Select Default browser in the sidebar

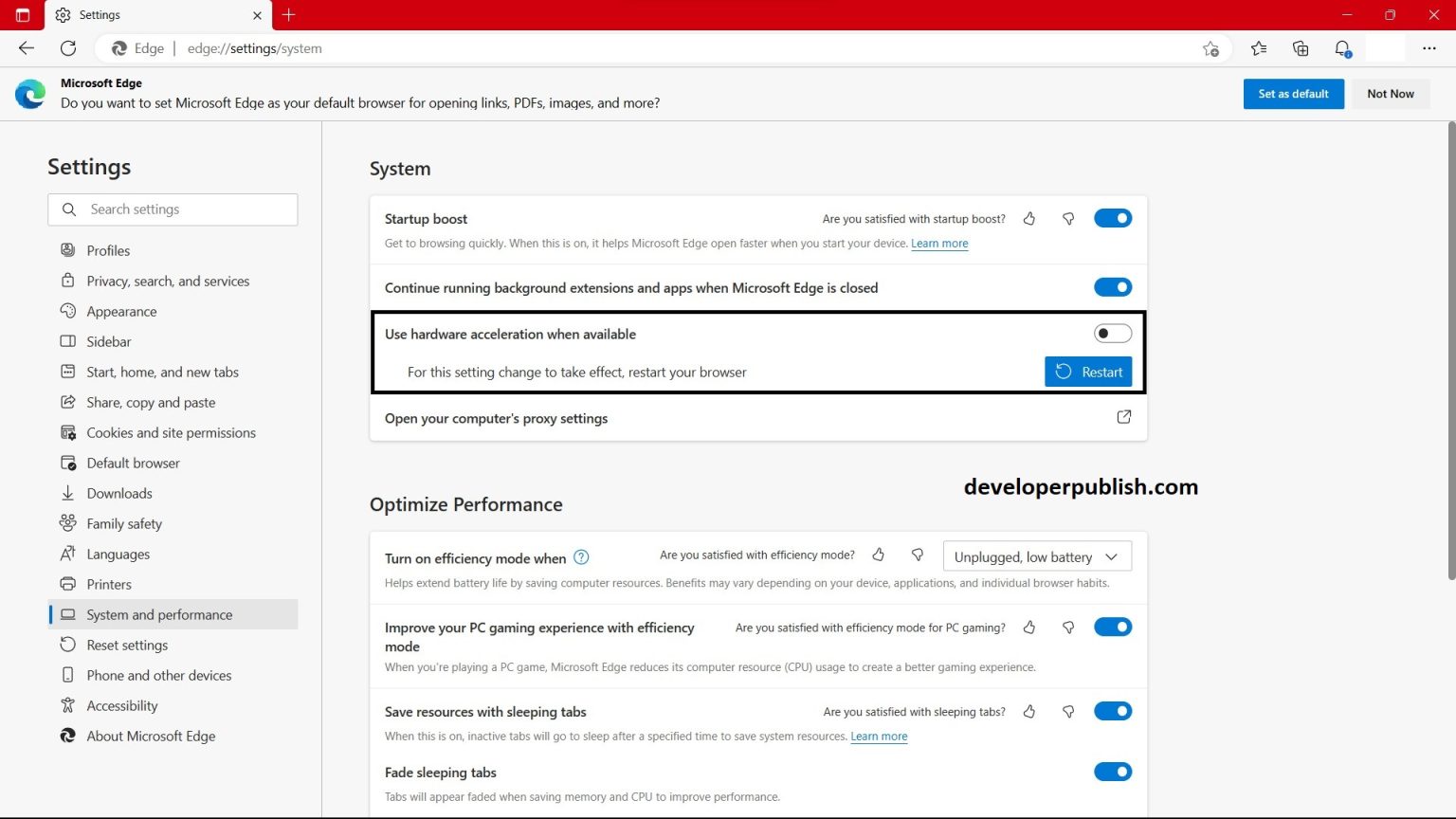pyautogui.click(x=133, y=463)
